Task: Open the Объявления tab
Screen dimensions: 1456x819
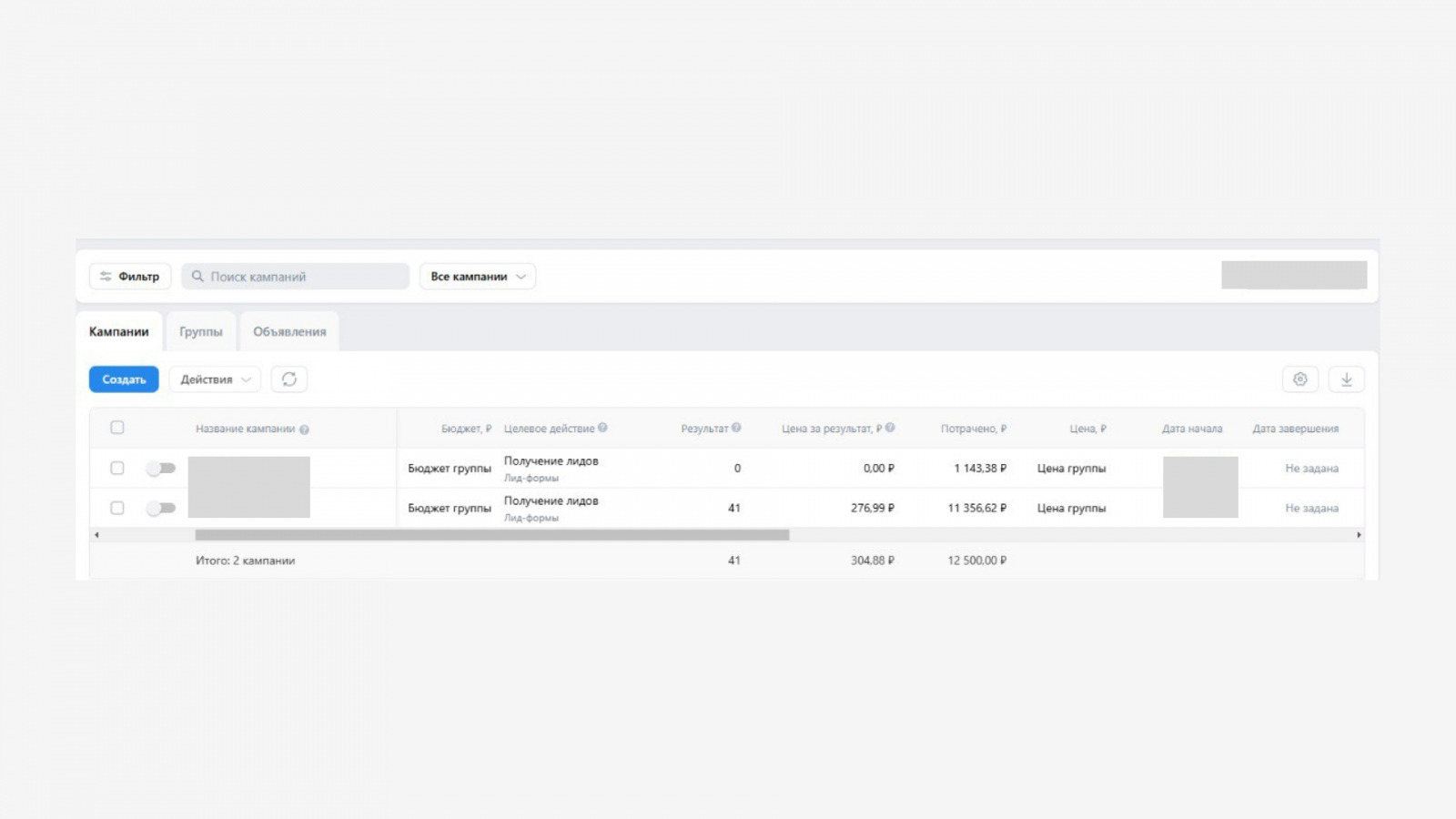Action: point(289,332)
